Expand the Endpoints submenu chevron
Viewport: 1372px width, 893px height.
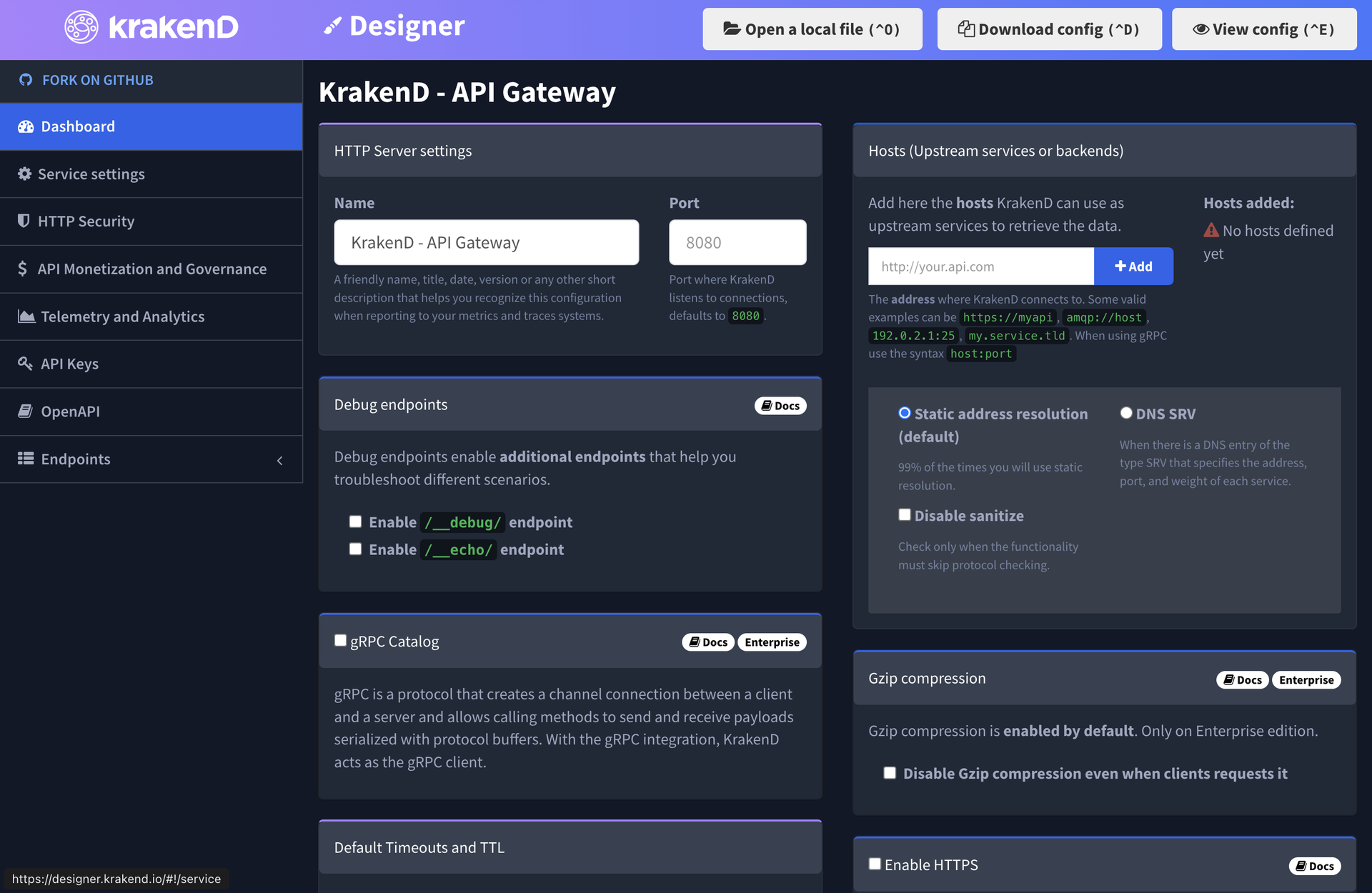click(280, 461)
